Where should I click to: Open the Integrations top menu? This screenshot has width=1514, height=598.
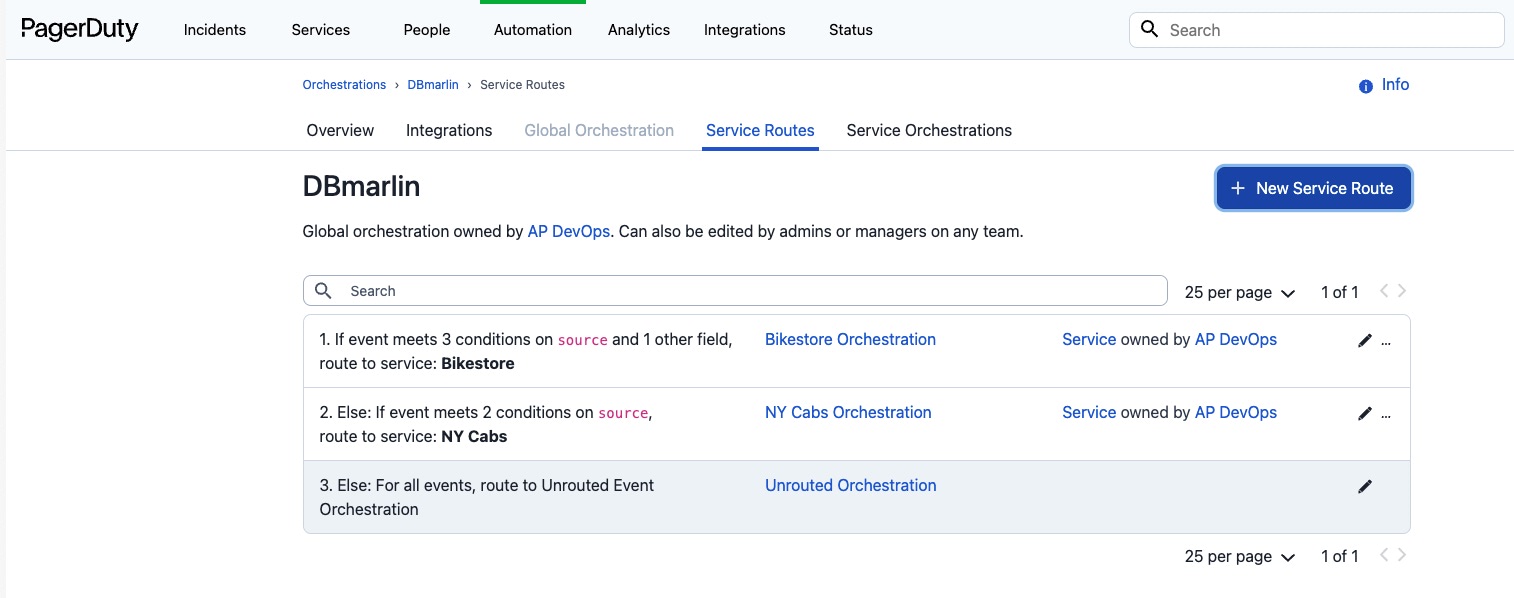click(745, 30)
